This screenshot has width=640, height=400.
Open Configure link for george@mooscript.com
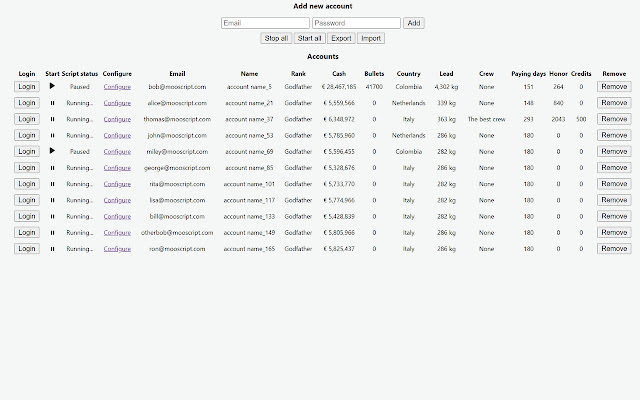click(x=117, y=168)
